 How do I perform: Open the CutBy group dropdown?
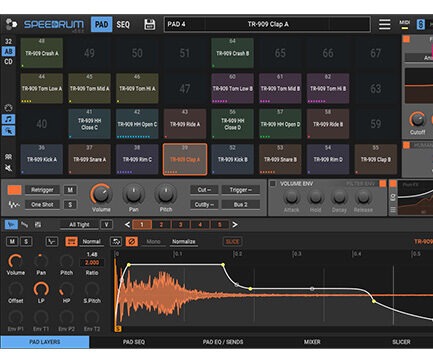point(204,205)
